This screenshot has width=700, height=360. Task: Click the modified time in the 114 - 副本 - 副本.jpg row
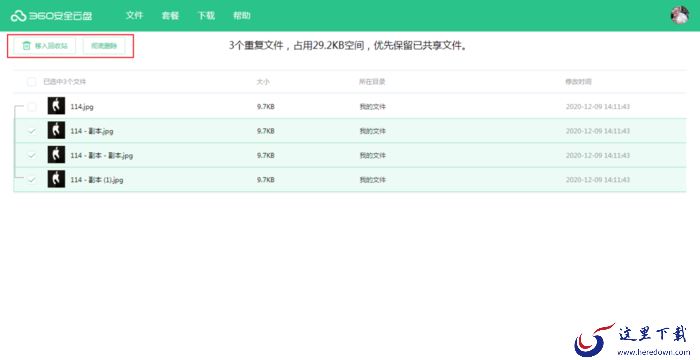coord(598,155)
